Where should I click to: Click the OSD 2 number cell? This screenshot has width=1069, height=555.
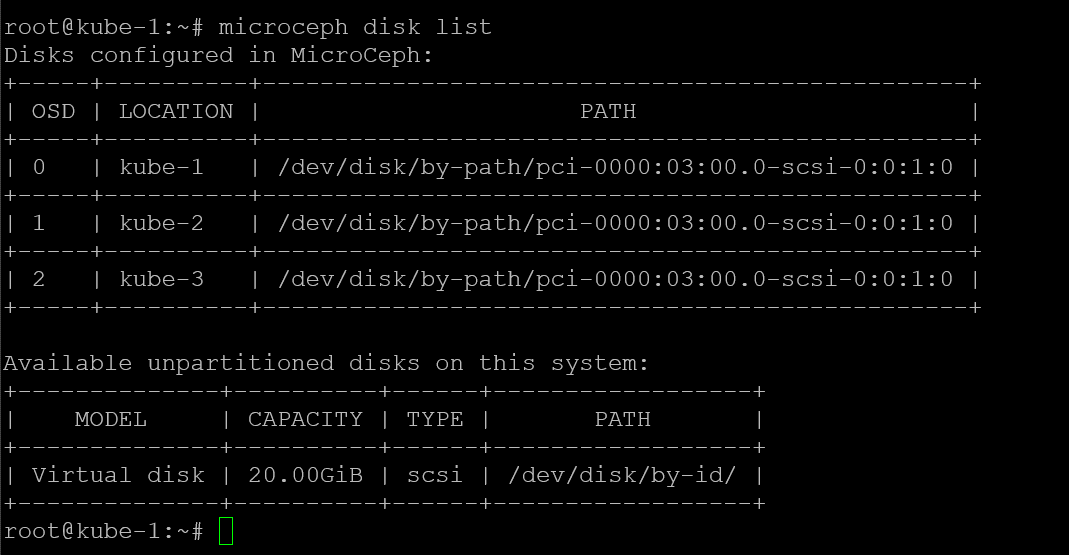[x=39, y=279]
